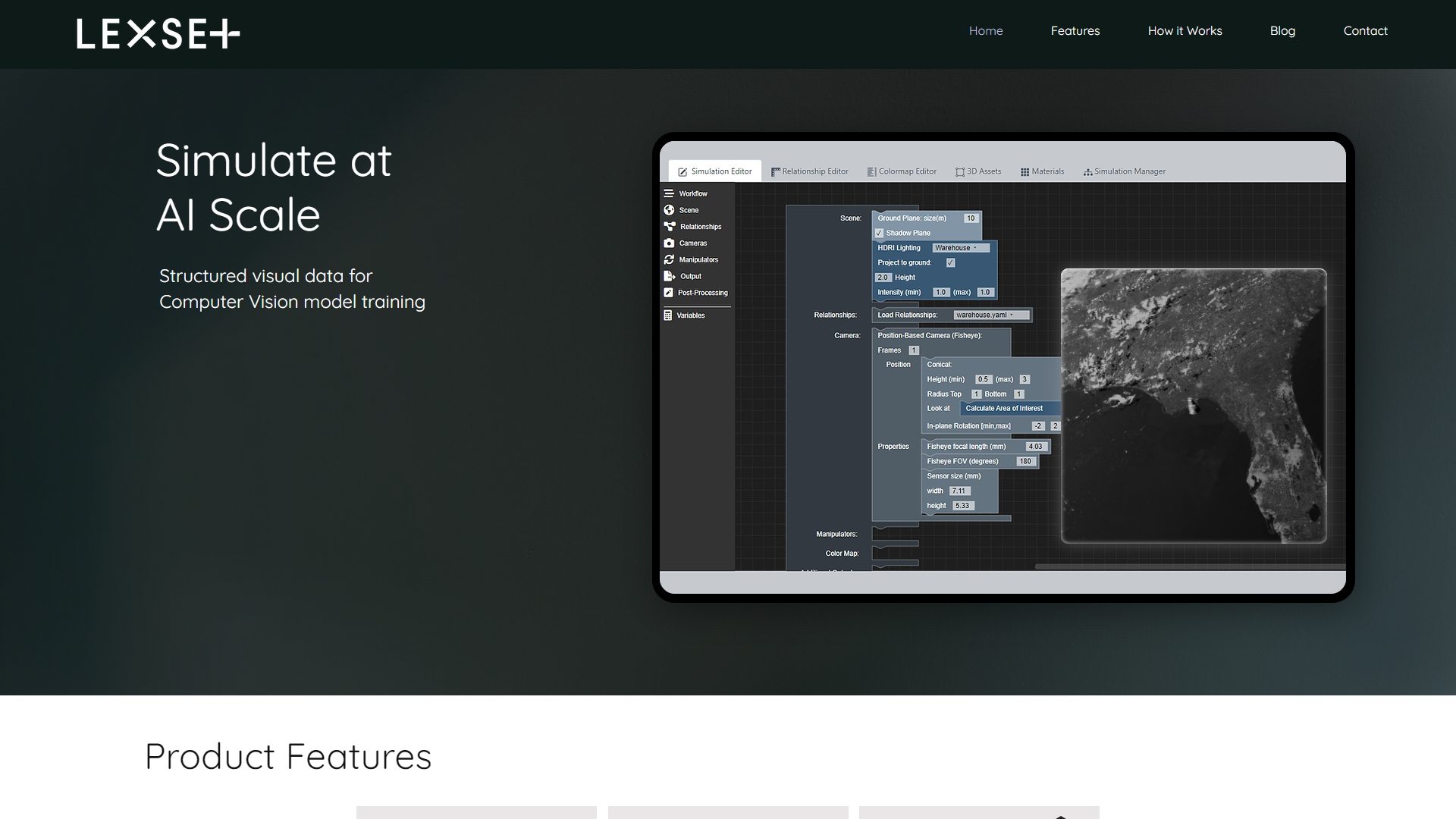Screen dimensions: 1456x819
Task: Switch to the Relationship Editor tab
Action: [x=810, y=171]
